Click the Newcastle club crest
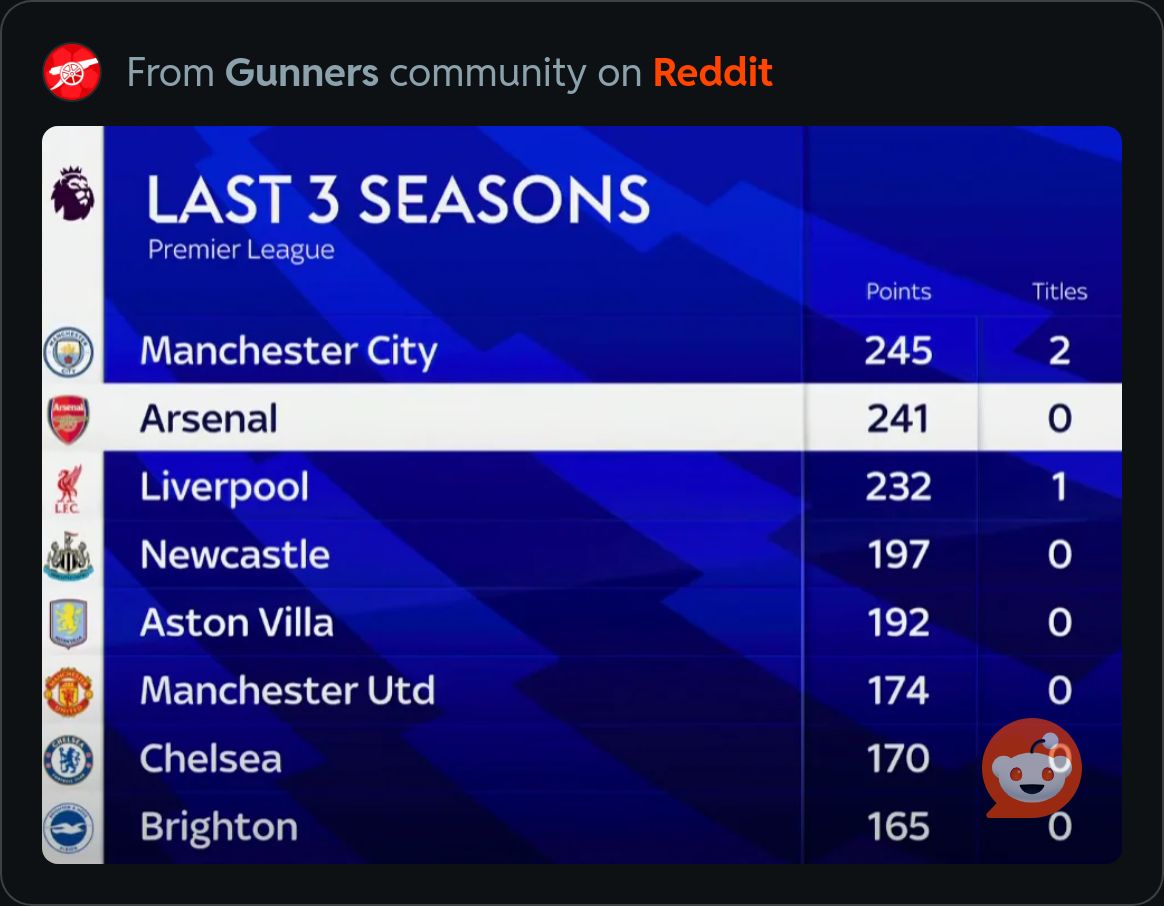 [69, 556]
